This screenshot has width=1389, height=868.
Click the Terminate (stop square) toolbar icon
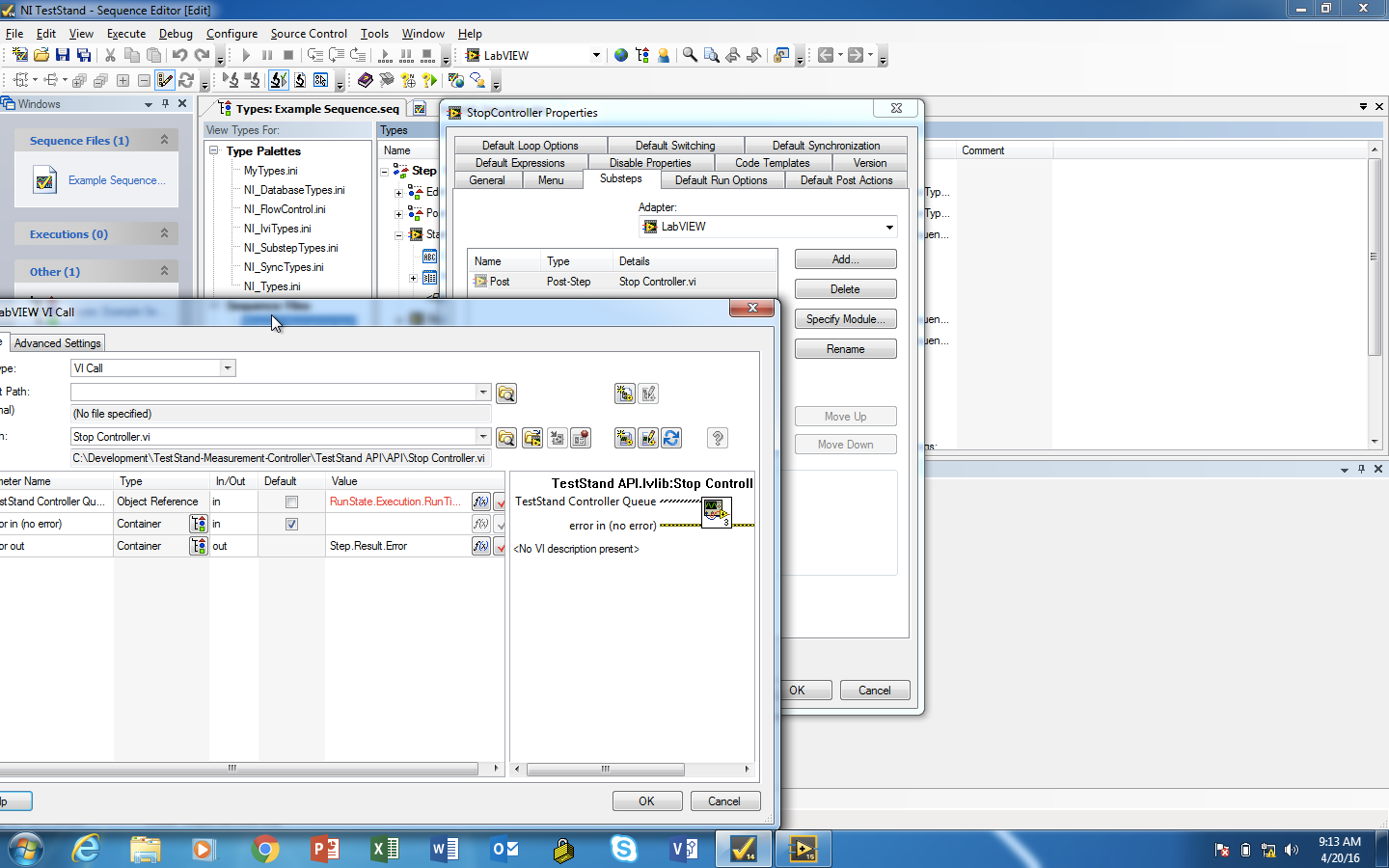[287, 55]
